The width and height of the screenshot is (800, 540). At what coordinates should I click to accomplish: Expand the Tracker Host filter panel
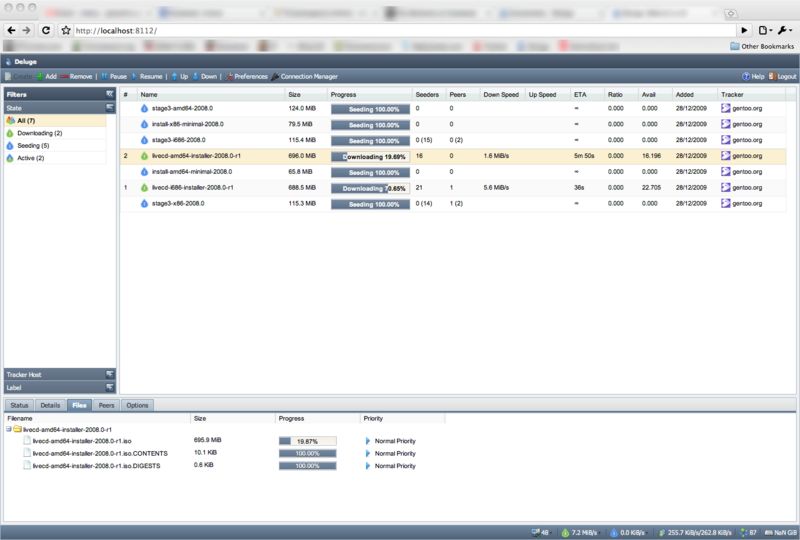tap(110, 374)
